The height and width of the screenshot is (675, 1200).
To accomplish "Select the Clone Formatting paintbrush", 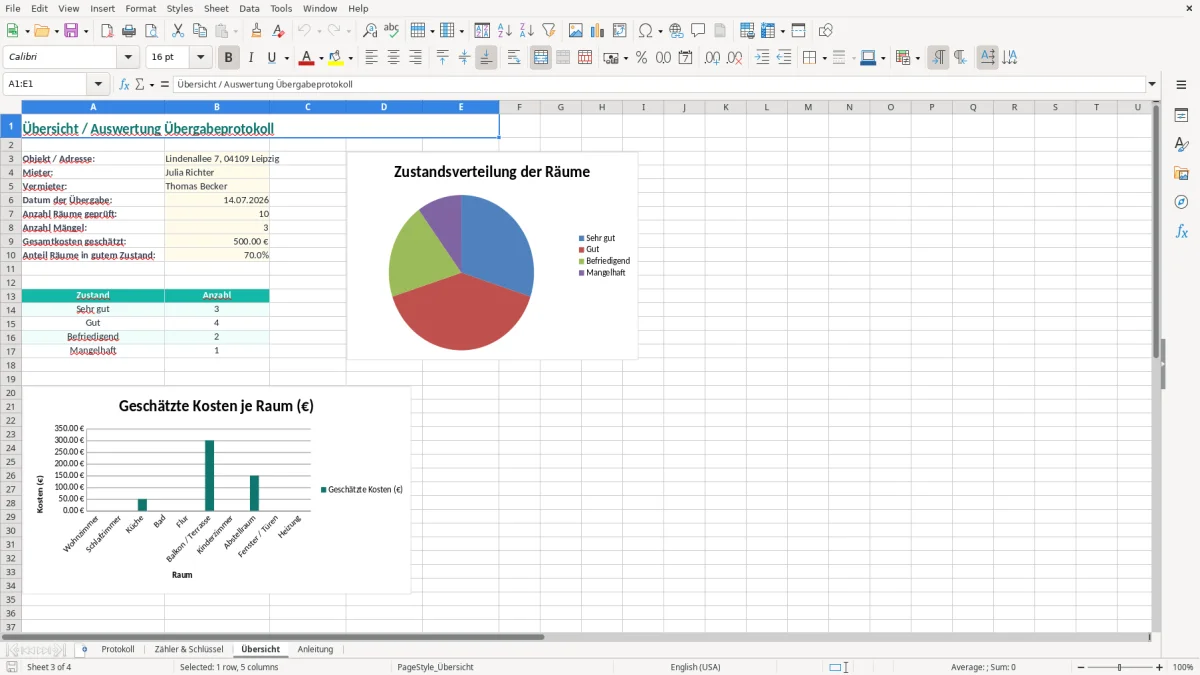I will click(256, 31).
